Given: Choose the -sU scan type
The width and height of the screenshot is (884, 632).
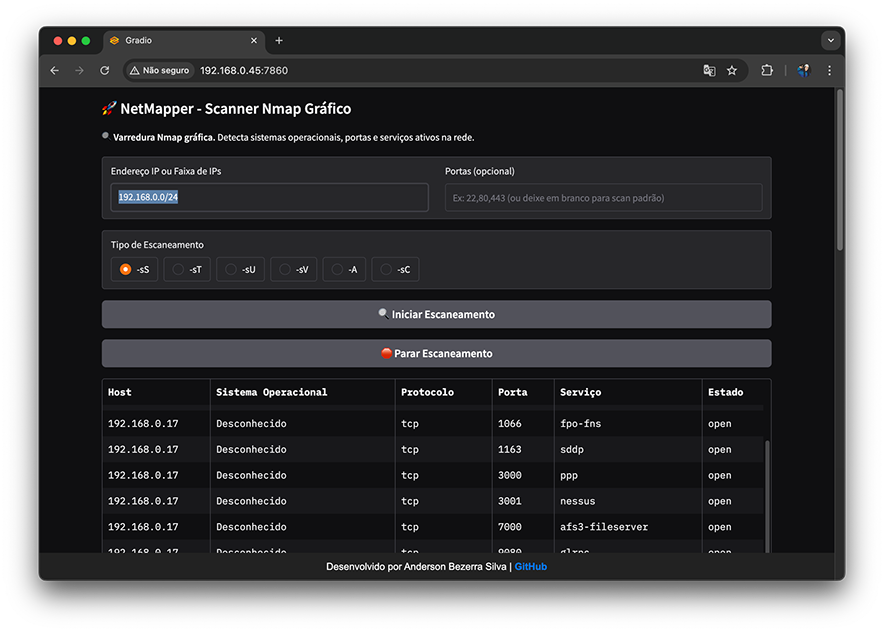Looking at the screenshot, I should 241,269.
